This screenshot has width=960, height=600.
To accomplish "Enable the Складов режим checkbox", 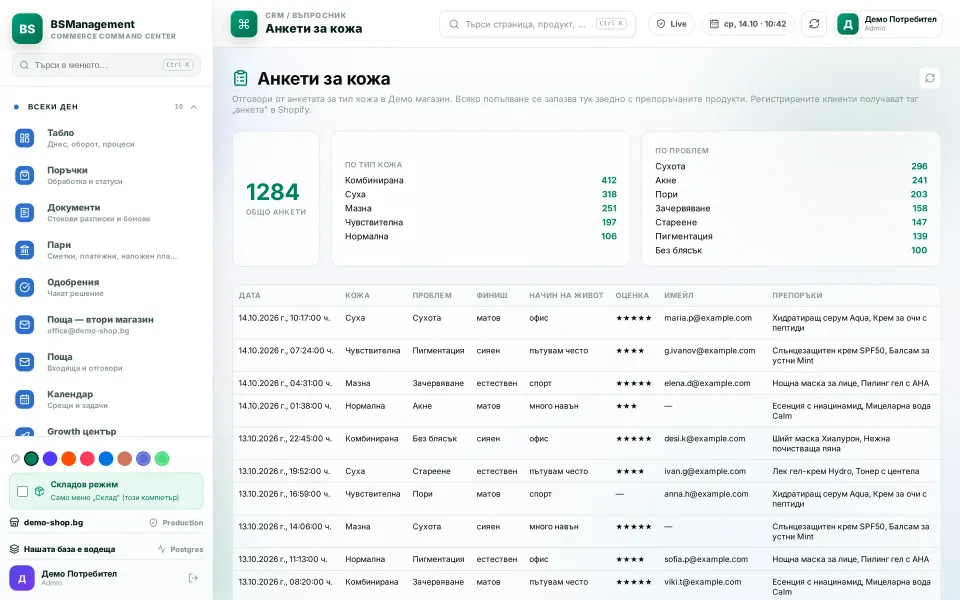I will [x=23, y=491].
